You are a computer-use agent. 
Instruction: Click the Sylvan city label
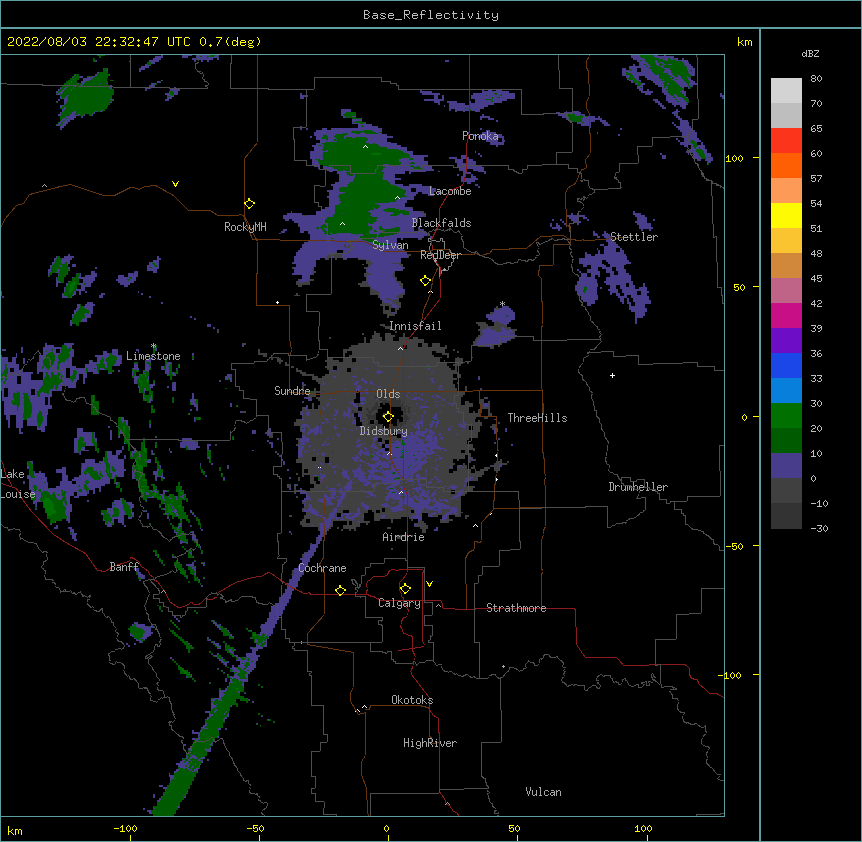[x=390, y=245]
